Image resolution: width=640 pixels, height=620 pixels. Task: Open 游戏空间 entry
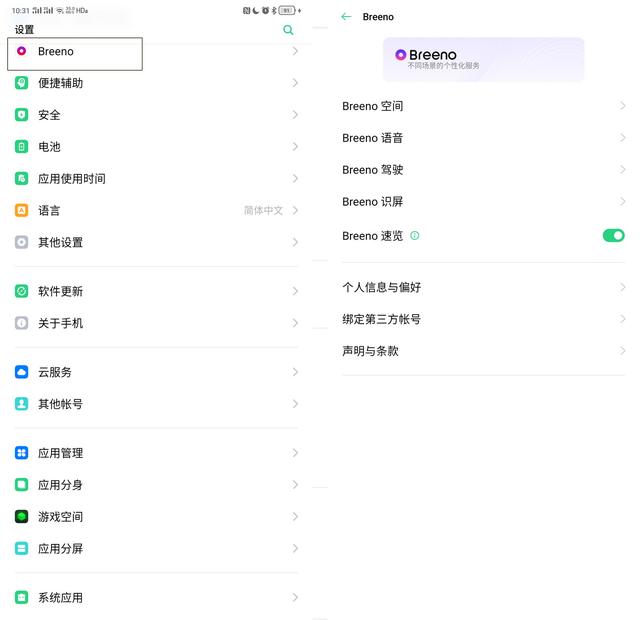point(156,516)
